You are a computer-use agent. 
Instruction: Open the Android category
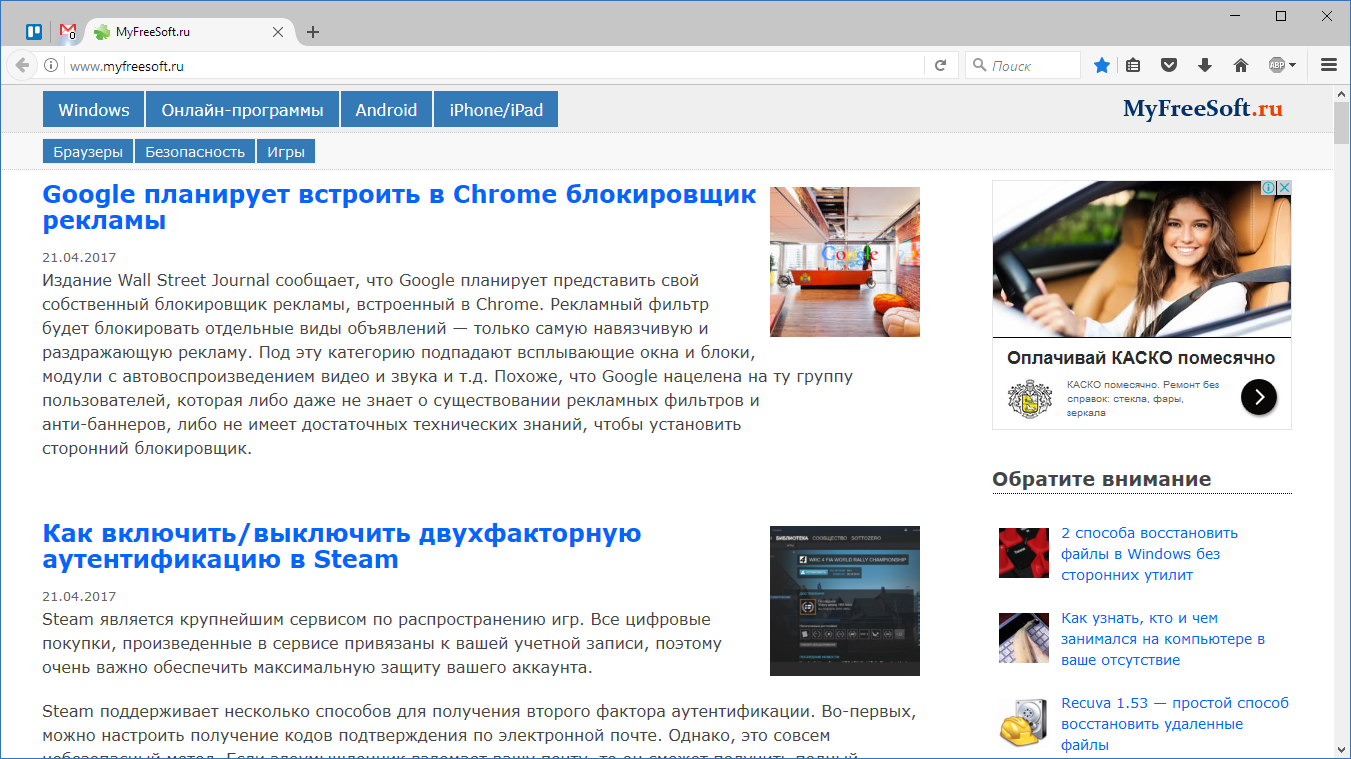pos(386,110)
